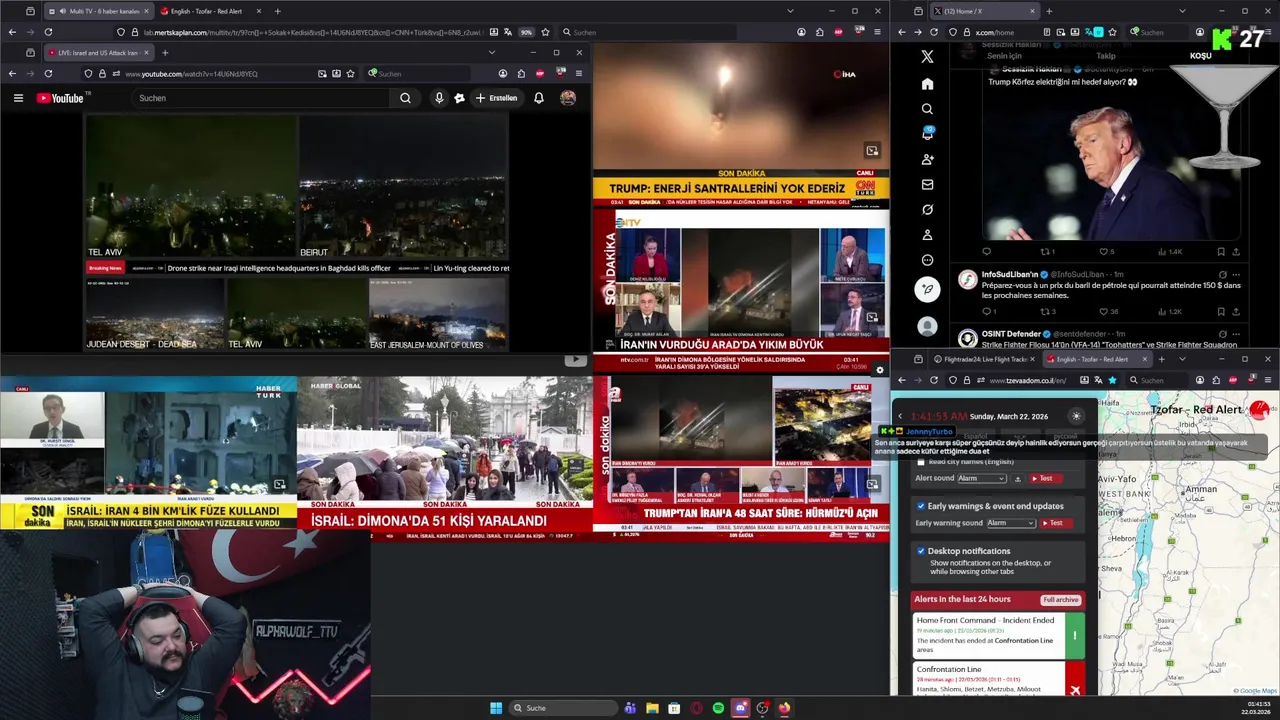Toggle the Tzofar light/dark theme sun button
The width and height of the screenshot is (1280, 720).
coord(1076,416)
